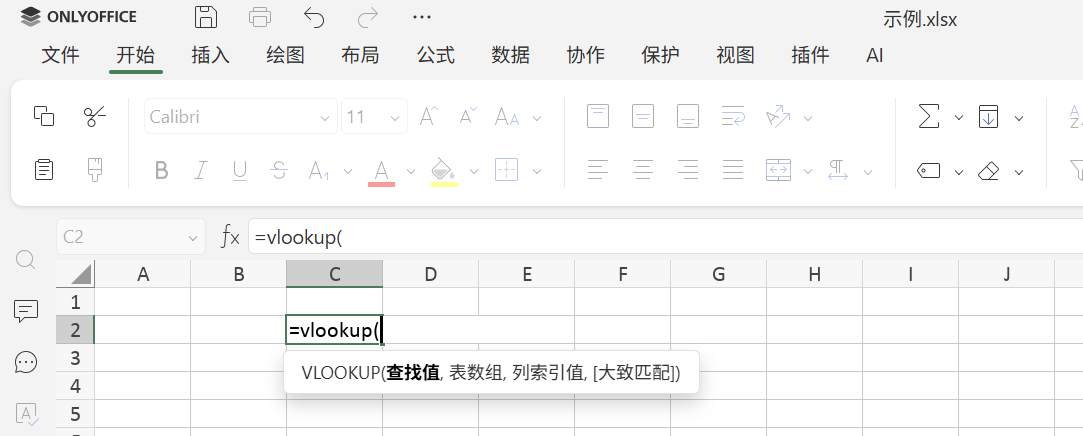Click the Summation sigma icon
Image resolution: width=1083 pixels, height=436 pixels.
click(x=929, y=117)
